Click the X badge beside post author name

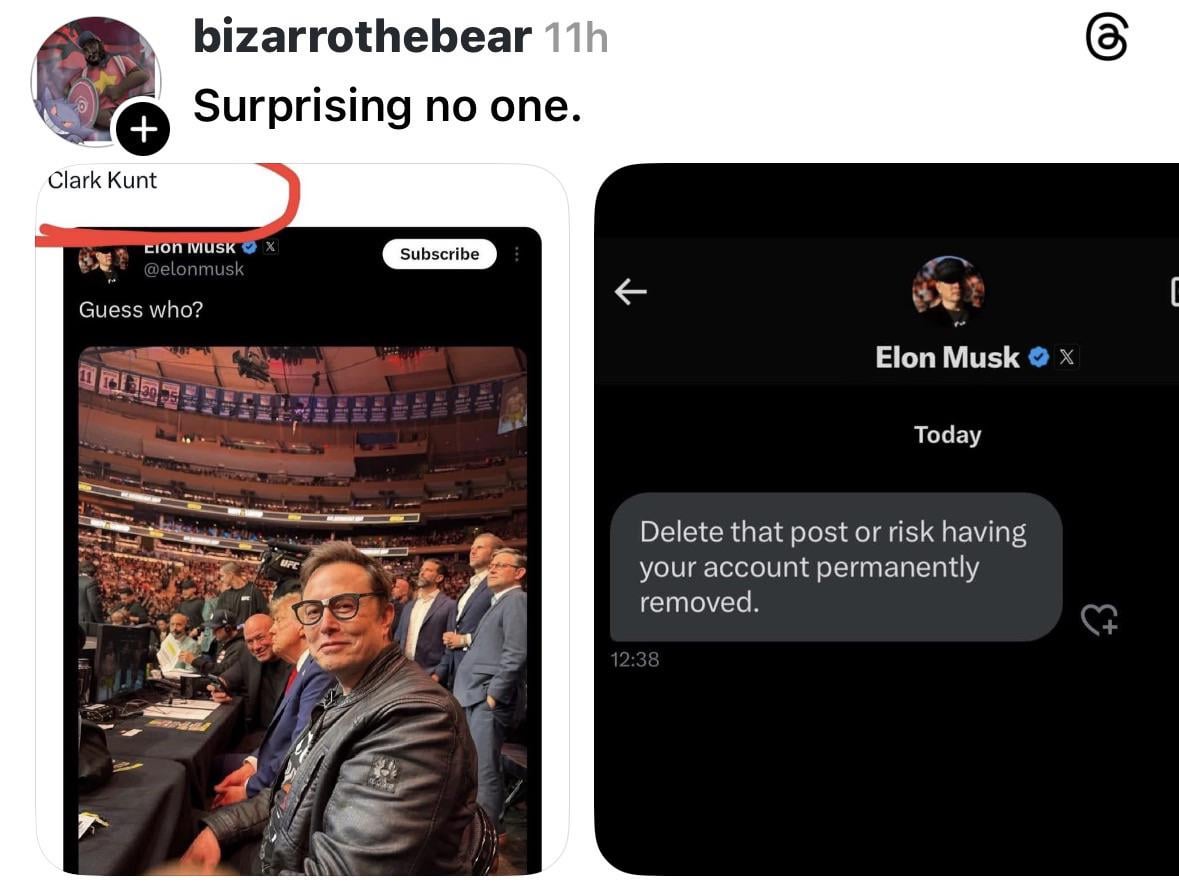(x=271, y=246)
